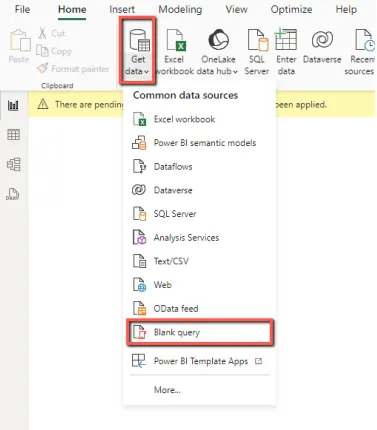The width and height of the screenshot is (377, 430).
Task: Open Power BI Template Apps
Action: (199, 361)
